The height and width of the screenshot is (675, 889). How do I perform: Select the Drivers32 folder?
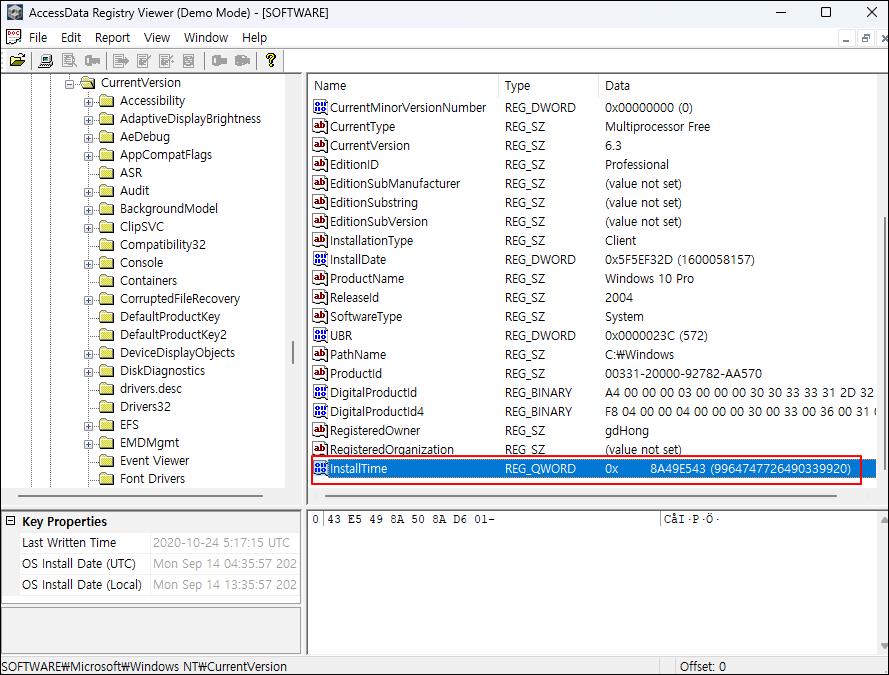pos(135,406)
